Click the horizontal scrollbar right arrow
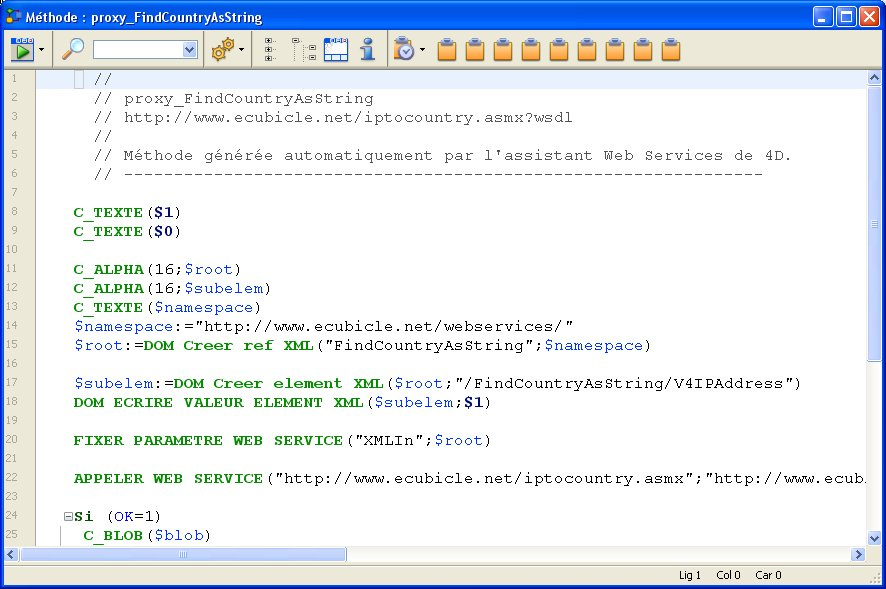886x589 pixels. tap(858, 555)
